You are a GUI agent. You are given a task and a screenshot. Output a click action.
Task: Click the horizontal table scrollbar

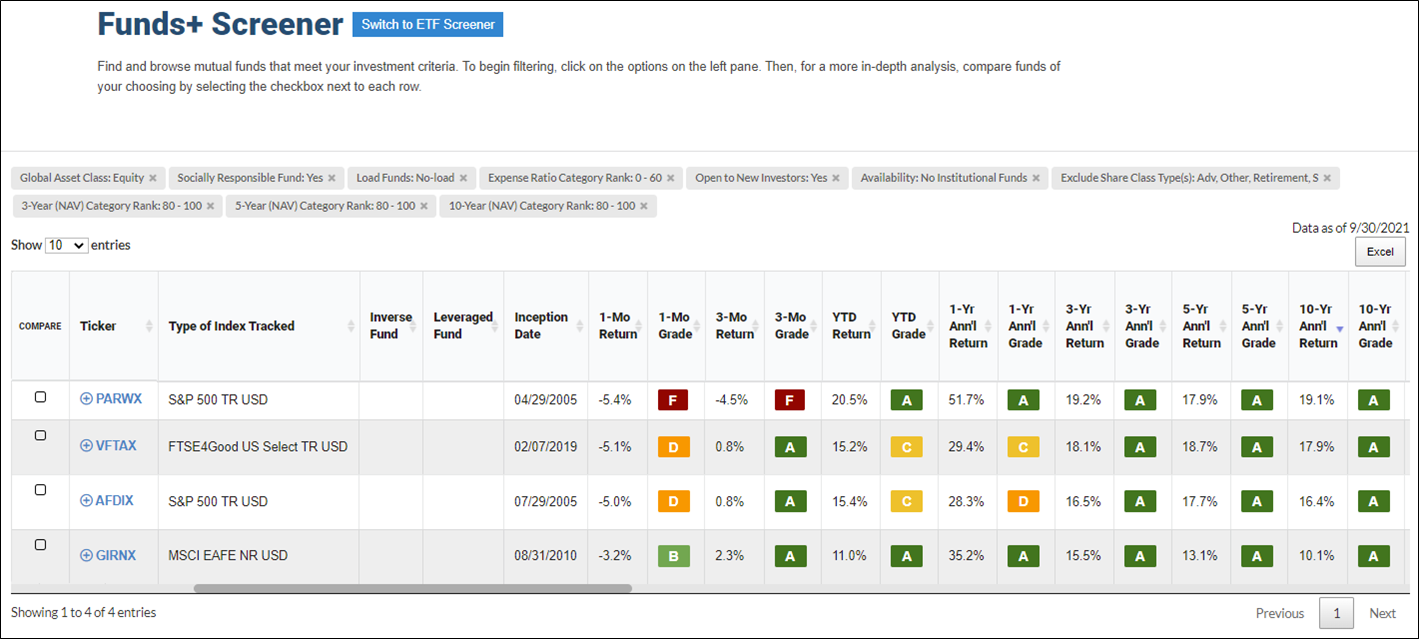point(412,589)
